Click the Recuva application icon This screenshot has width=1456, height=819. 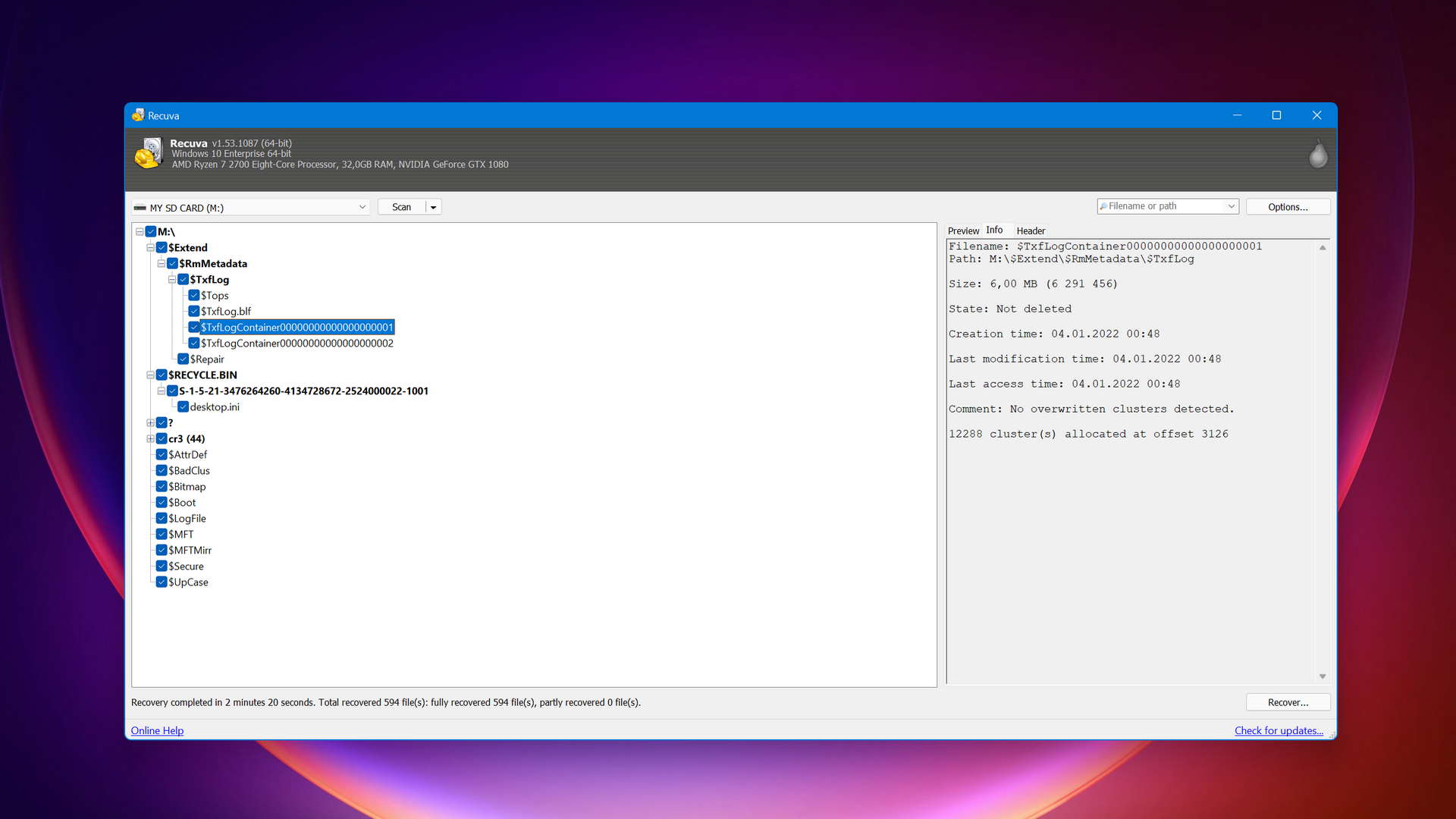pyautogui.click(x=139, y=114)
